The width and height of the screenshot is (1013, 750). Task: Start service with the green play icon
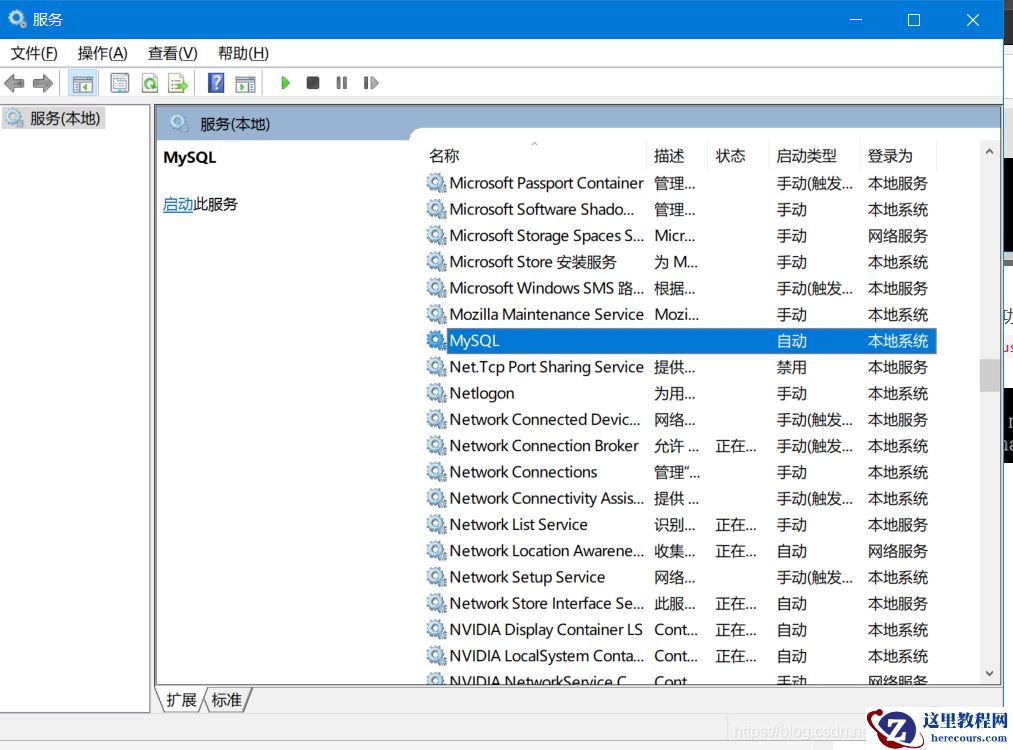pos(285,83)
